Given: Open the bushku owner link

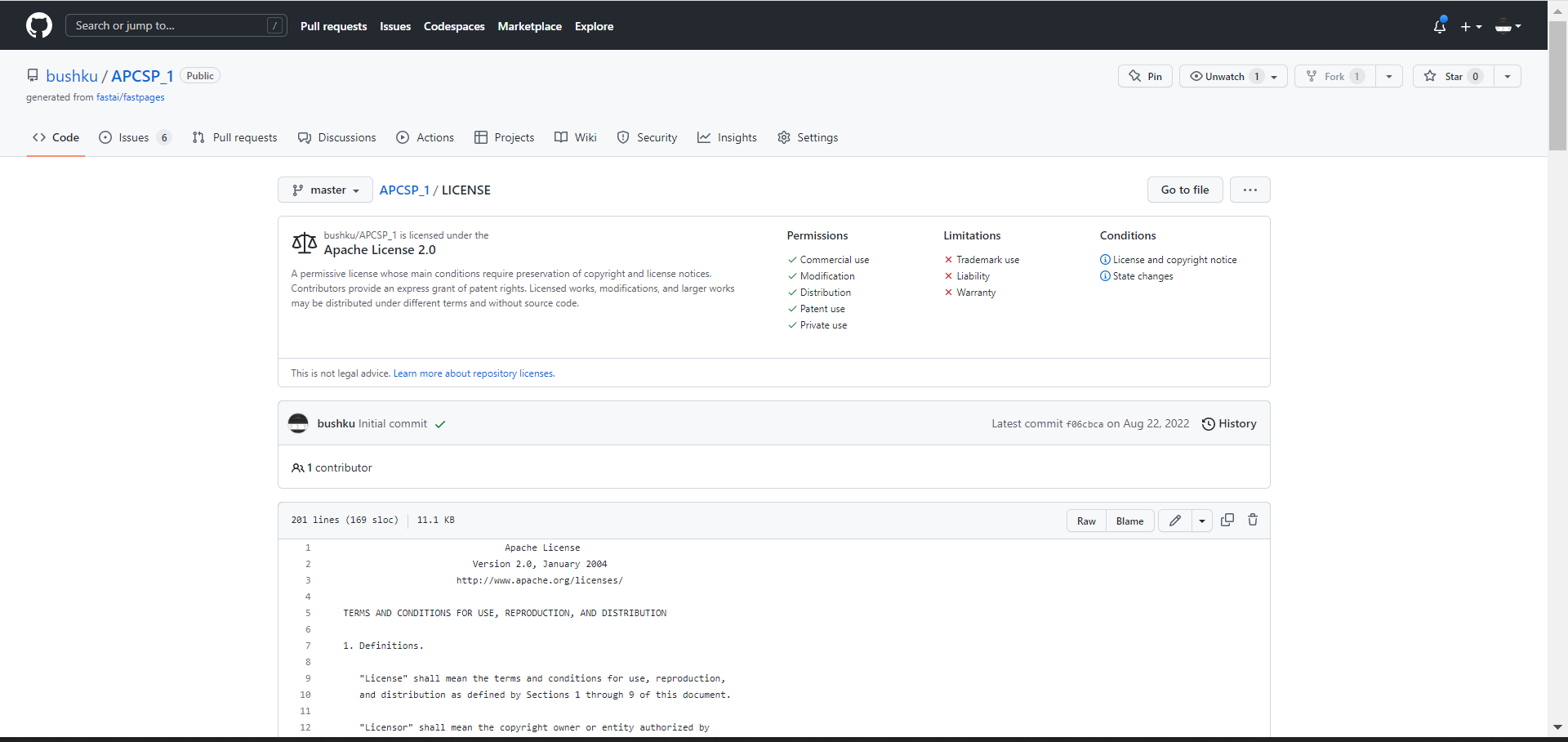Looking at the screenshot, I should pos(72,76).
